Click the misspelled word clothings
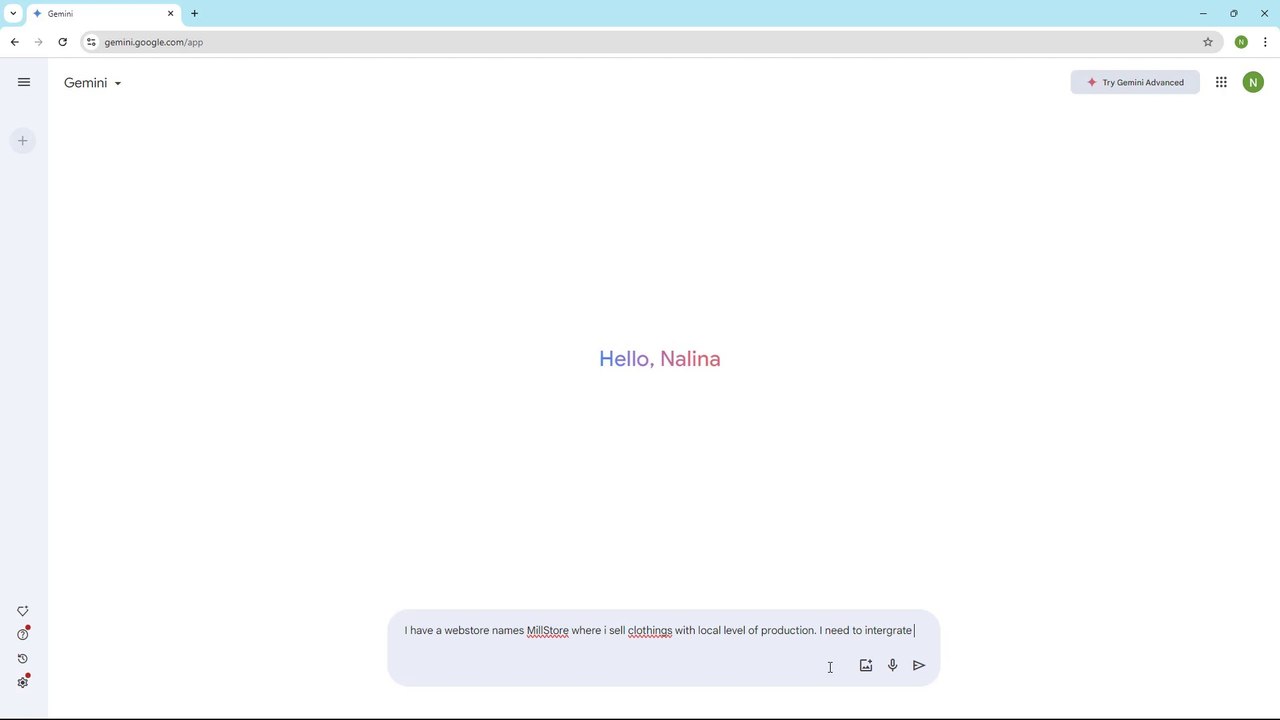1280x720 pixels. [x=650, y=631]
